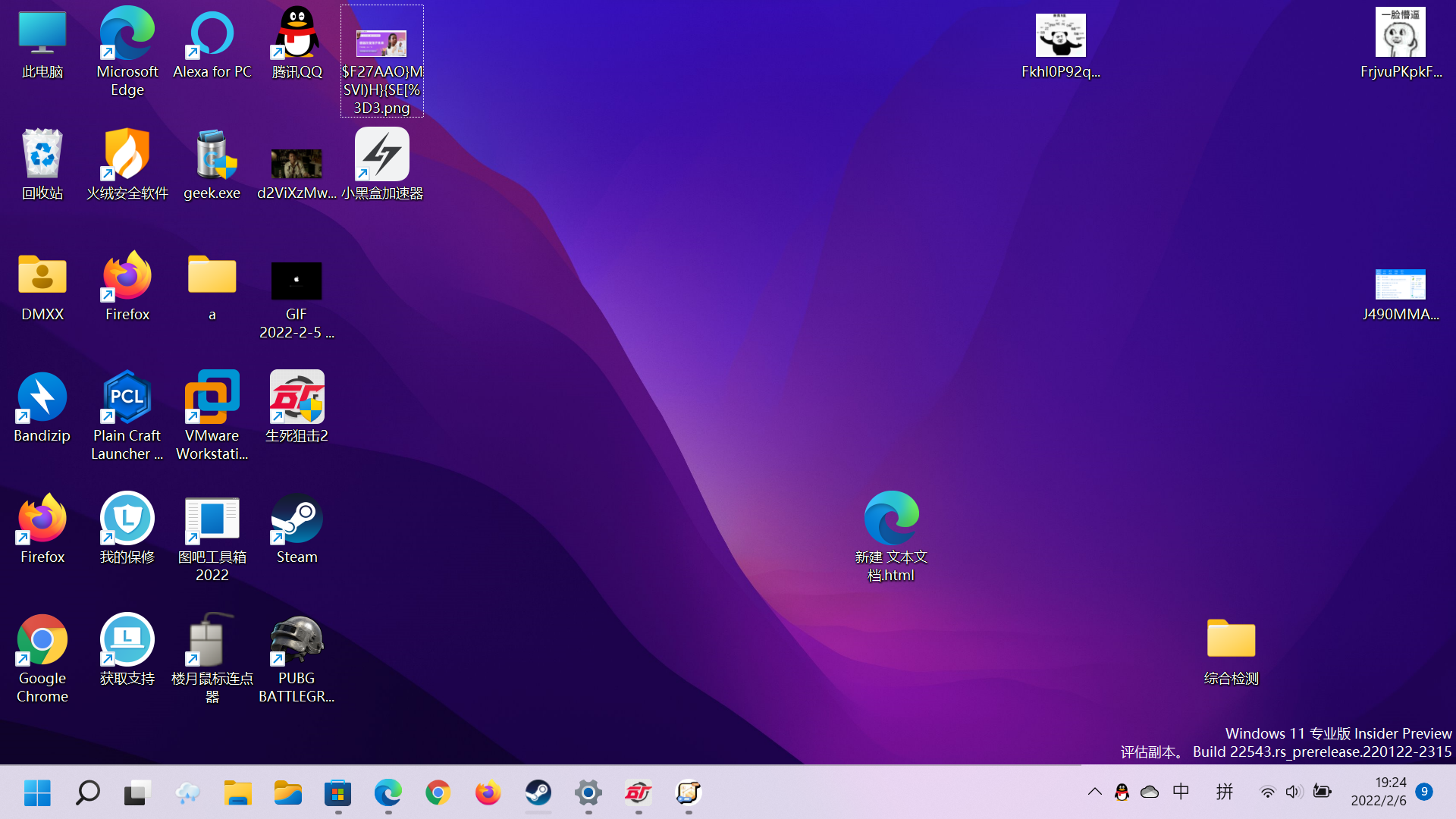Open the 拼 input method switcher
This screenshot has width=1456, height=819.
[x=1224, y=792]
